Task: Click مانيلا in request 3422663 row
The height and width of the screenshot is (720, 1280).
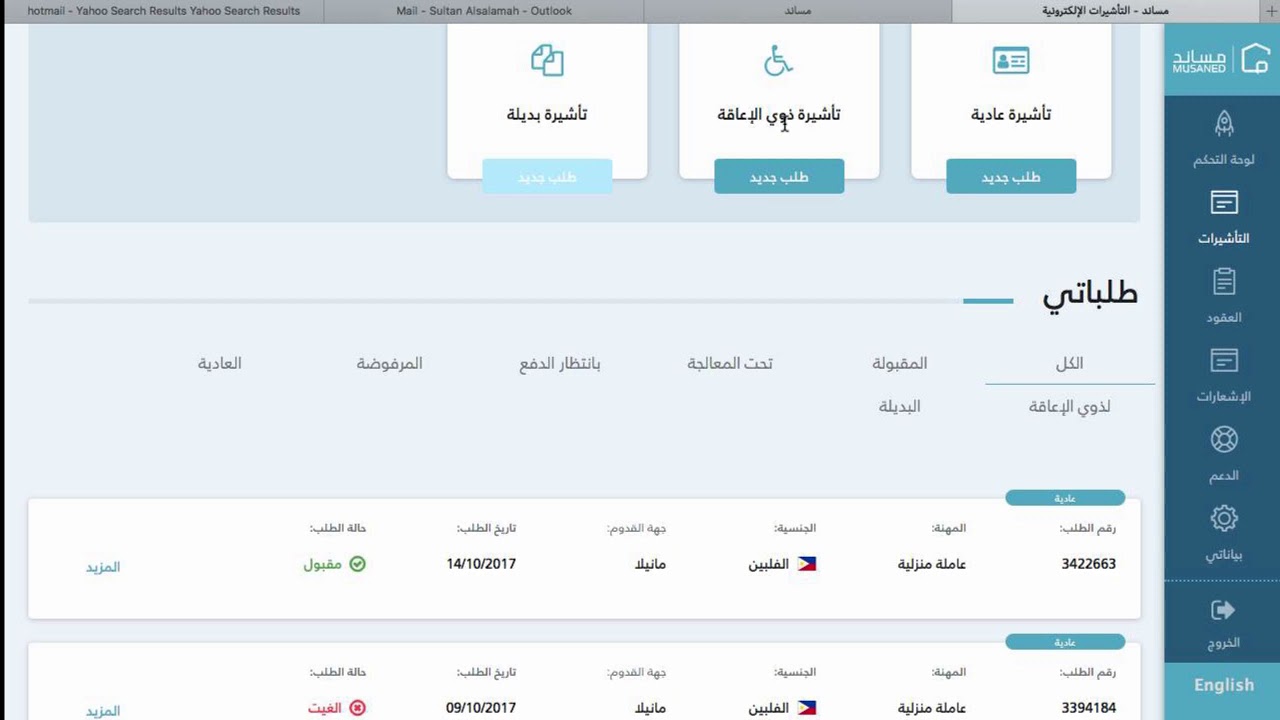Action: 650,564
